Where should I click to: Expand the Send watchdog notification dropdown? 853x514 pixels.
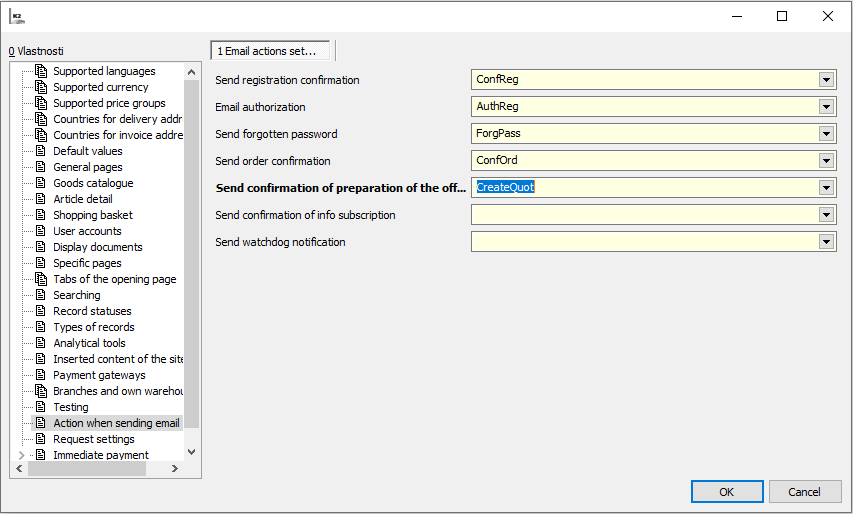[826, 241]
